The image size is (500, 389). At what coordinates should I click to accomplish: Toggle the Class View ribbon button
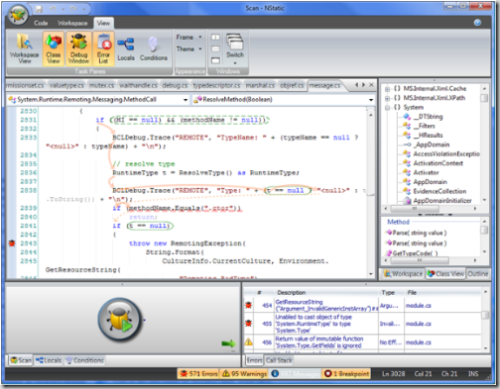click(53, 49)
